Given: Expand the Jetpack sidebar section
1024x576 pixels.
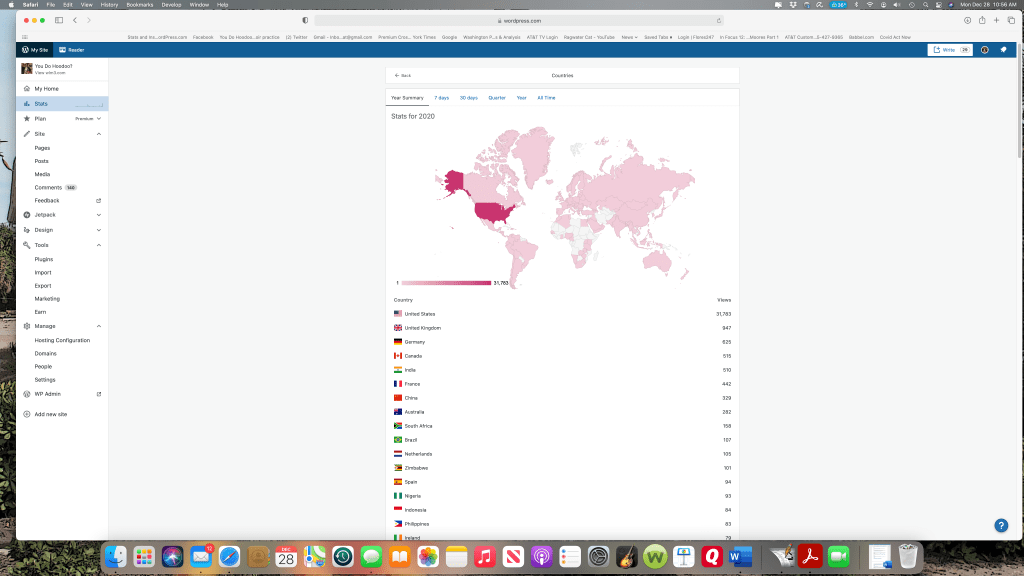Looking at the screenshot, I should pos(98,215).
